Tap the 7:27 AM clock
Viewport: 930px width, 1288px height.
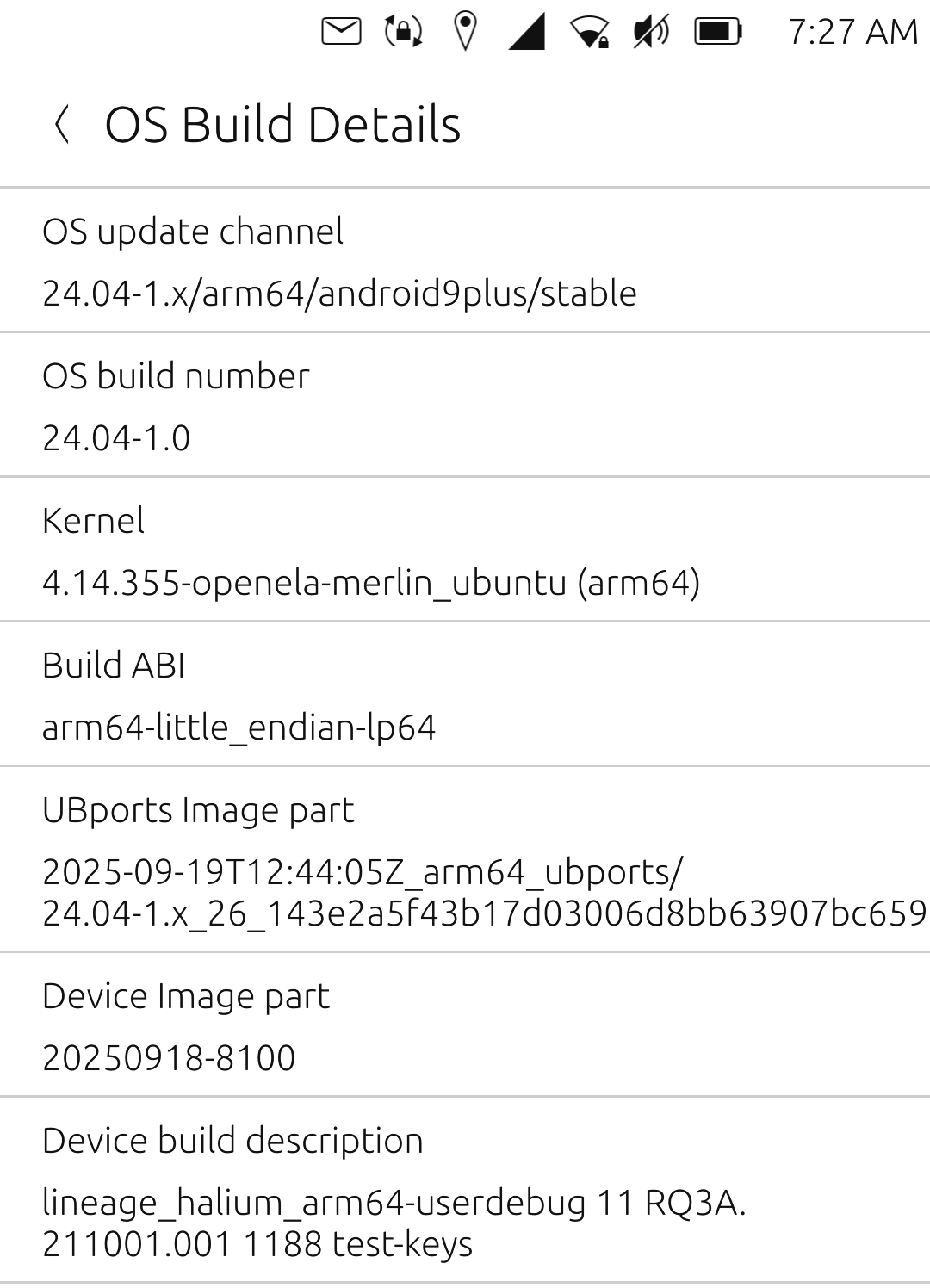coord(852,33)
